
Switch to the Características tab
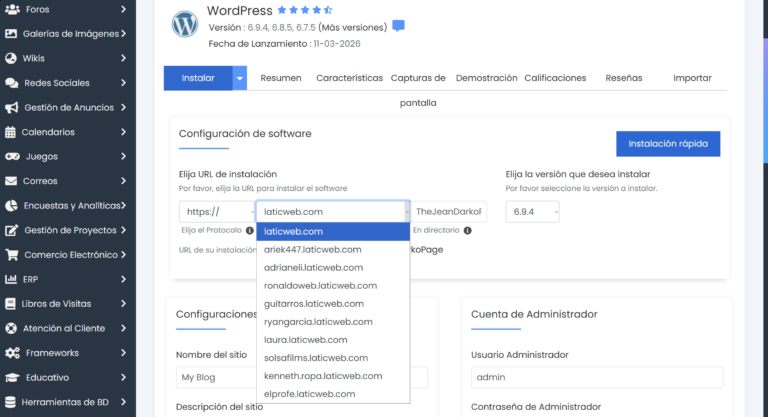(349, 78)
